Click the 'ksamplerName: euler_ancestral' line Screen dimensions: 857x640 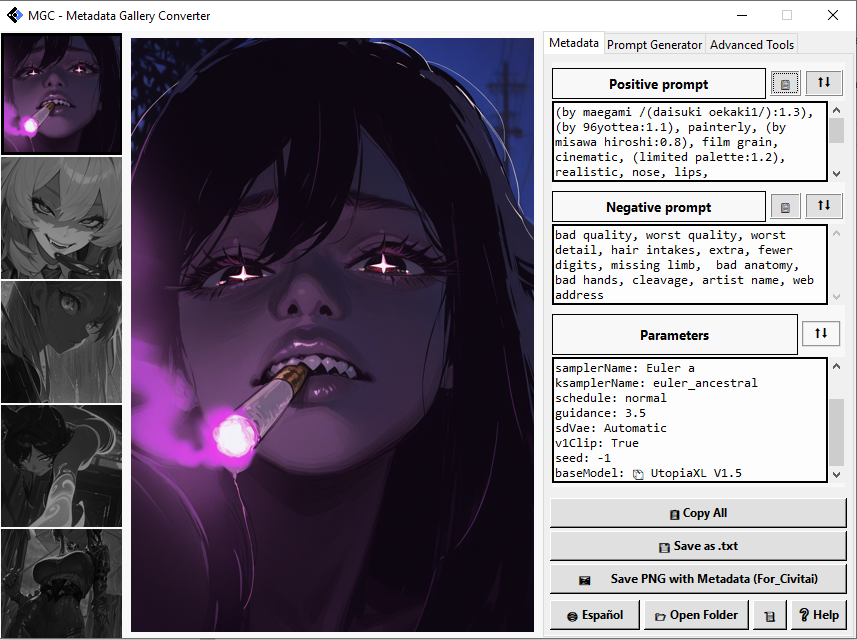656,383
